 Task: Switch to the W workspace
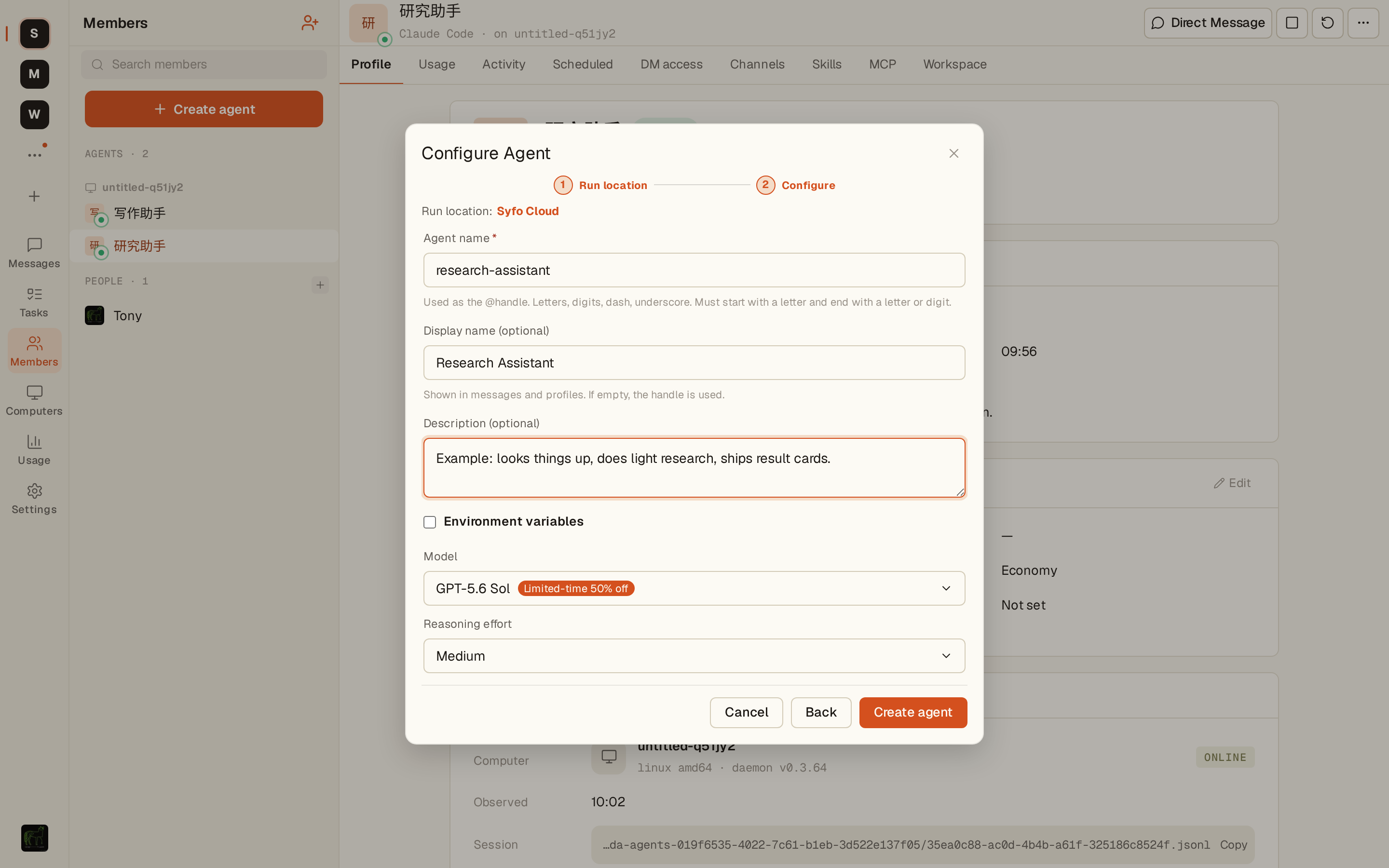point(34,114)
